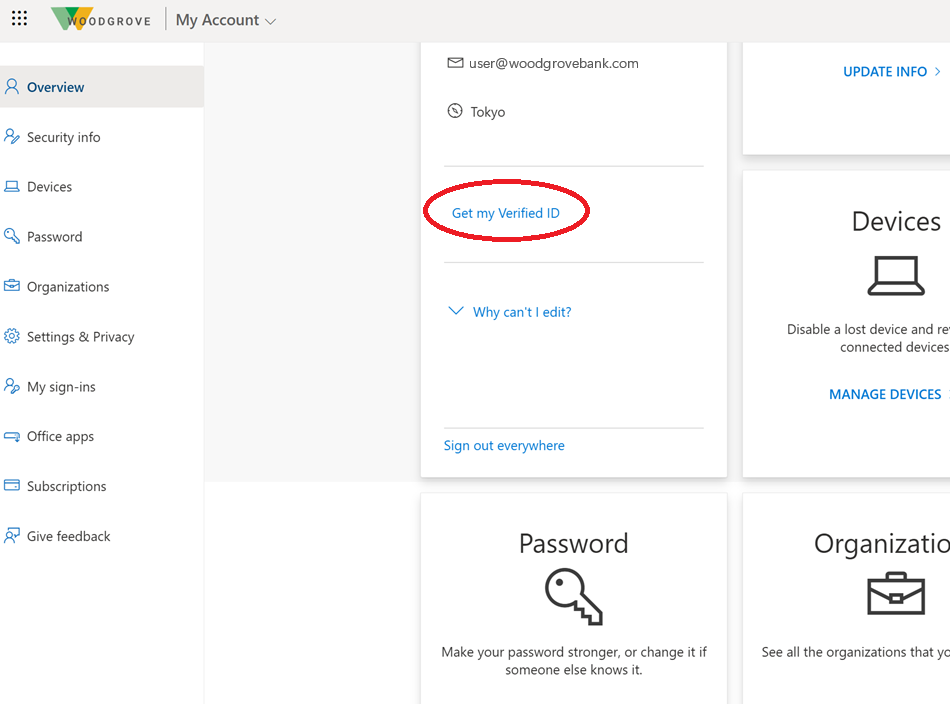Click the UPDATE INFO chevron arrow
Screen dimensions: 950x704
(937, 71)
